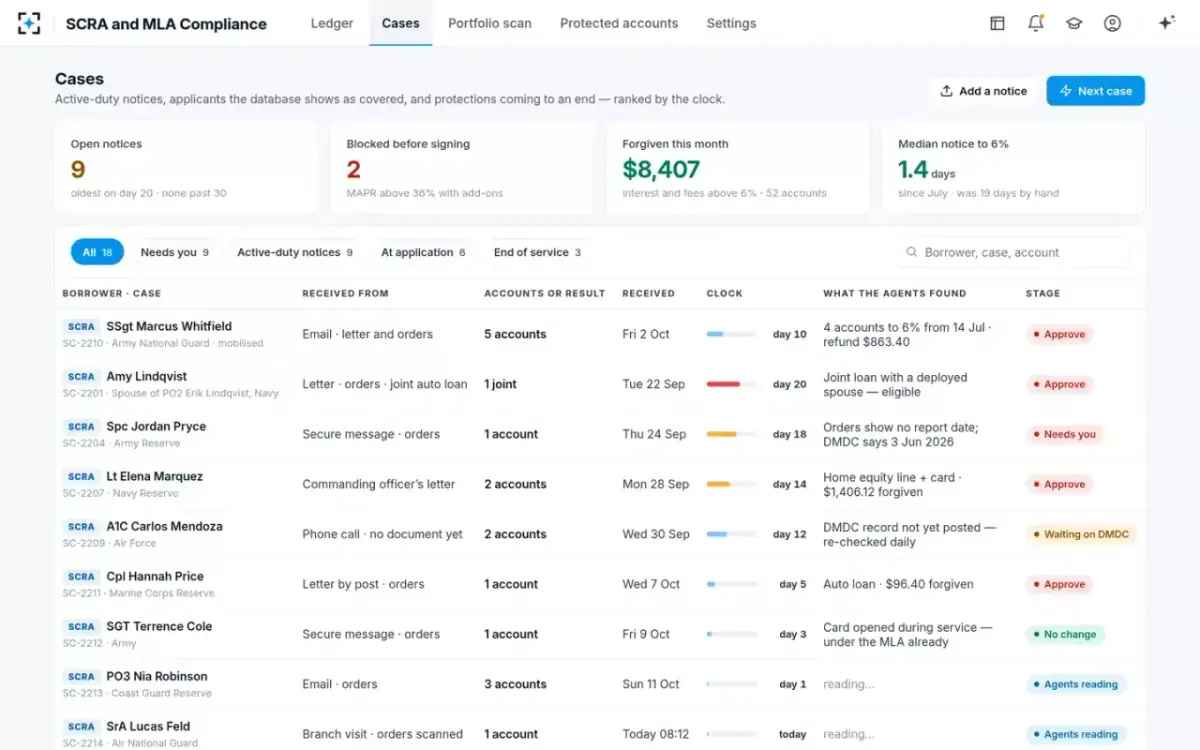The width and height of the screenshot is (1200, 750).
Task: Click the Blocked before signing card
Action: pyautogui.click(x=462, y=168)
